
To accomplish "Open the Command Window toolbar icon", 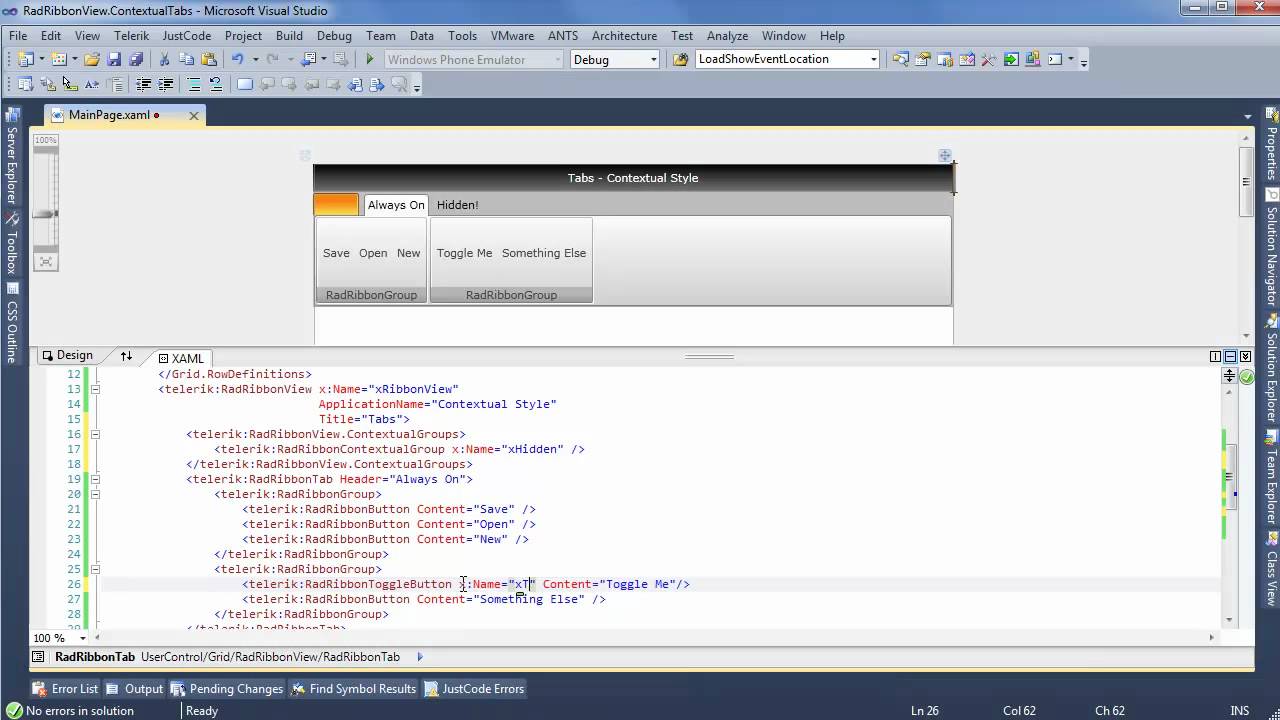I will click(1055, 59).
